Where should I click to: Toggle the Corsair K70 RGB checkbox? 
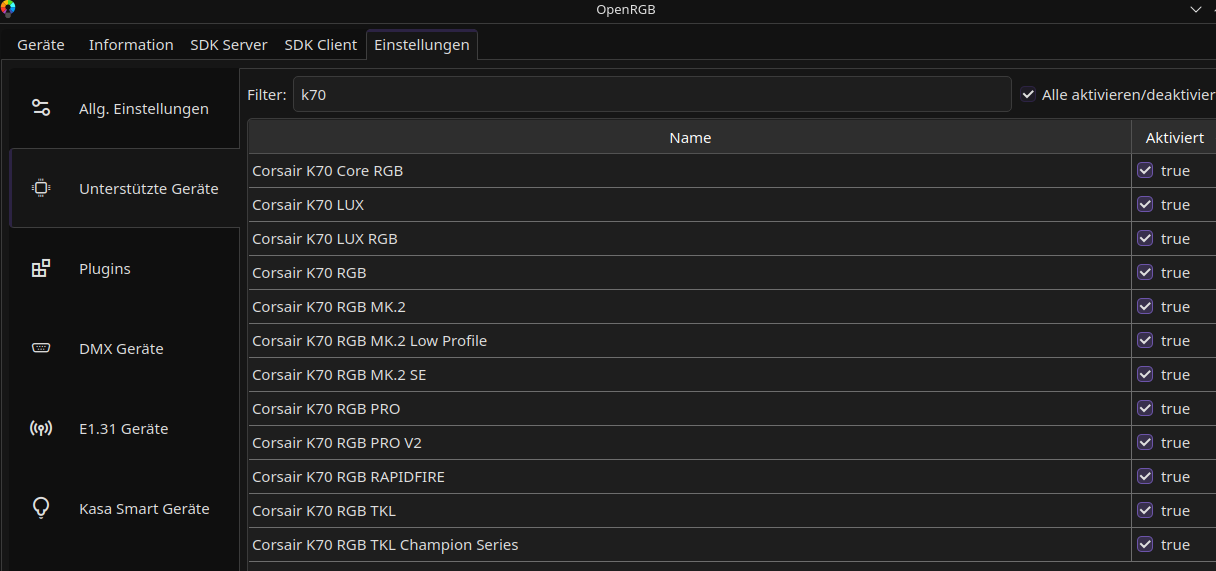click(x=1146, y=272)
